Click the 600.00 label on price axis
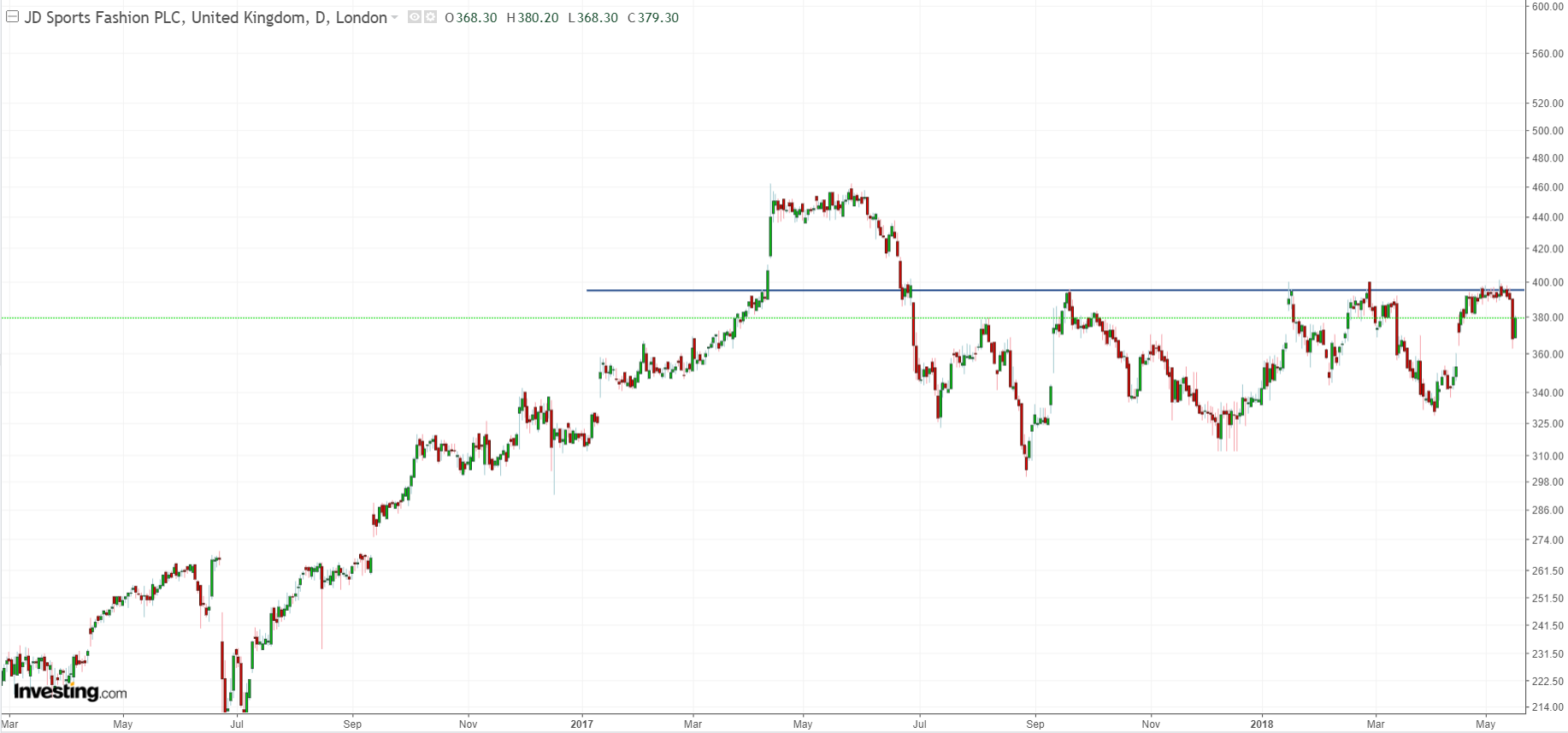The image size is (1568, 733). point(1547,7)
